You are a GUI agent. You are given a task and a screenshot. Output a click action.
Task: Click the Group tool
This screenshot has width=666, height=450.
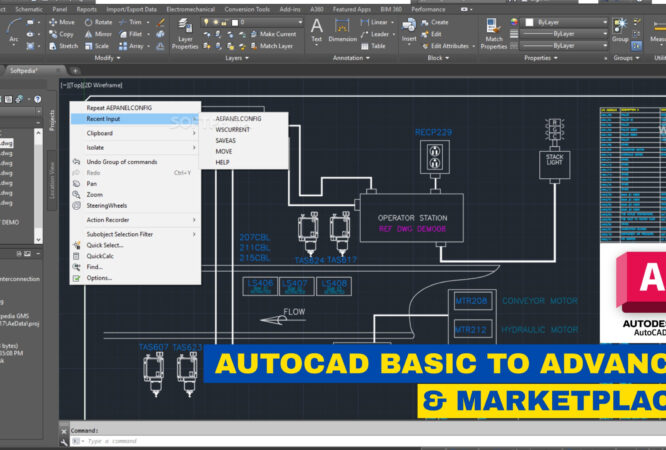620,30
